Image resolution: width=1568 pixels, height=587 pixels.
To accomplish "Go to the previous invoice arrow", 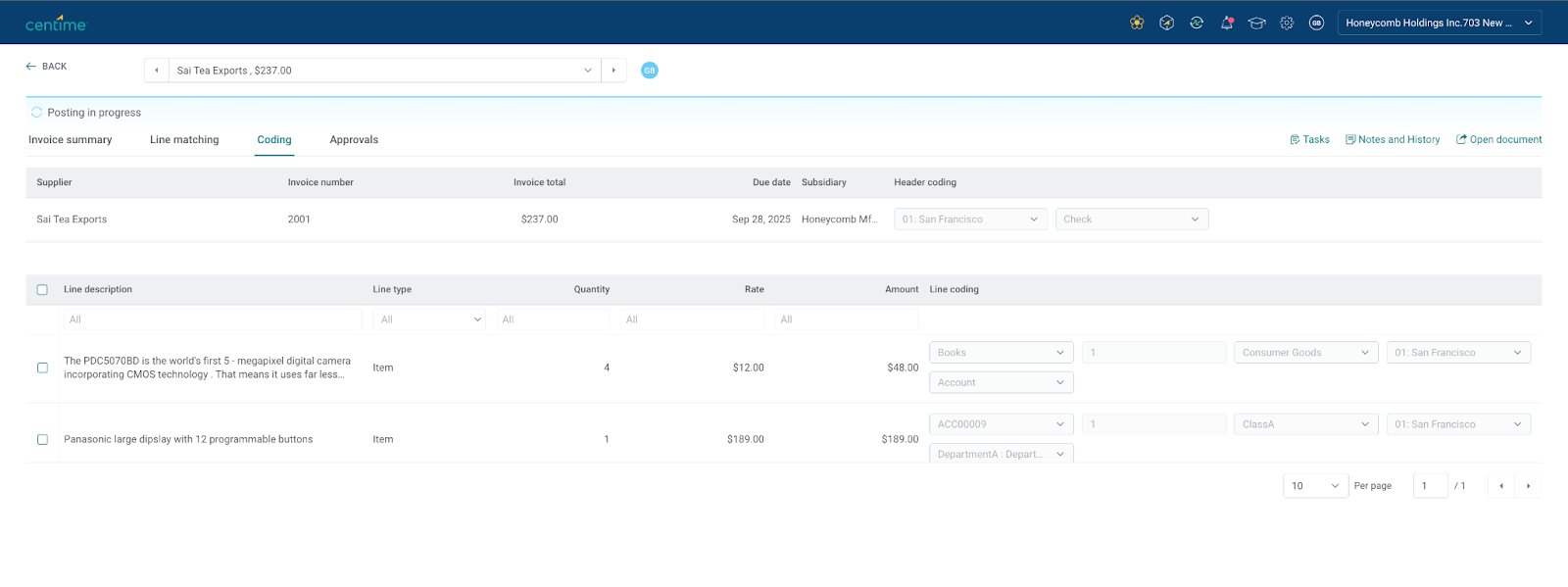I will point(157,71).
